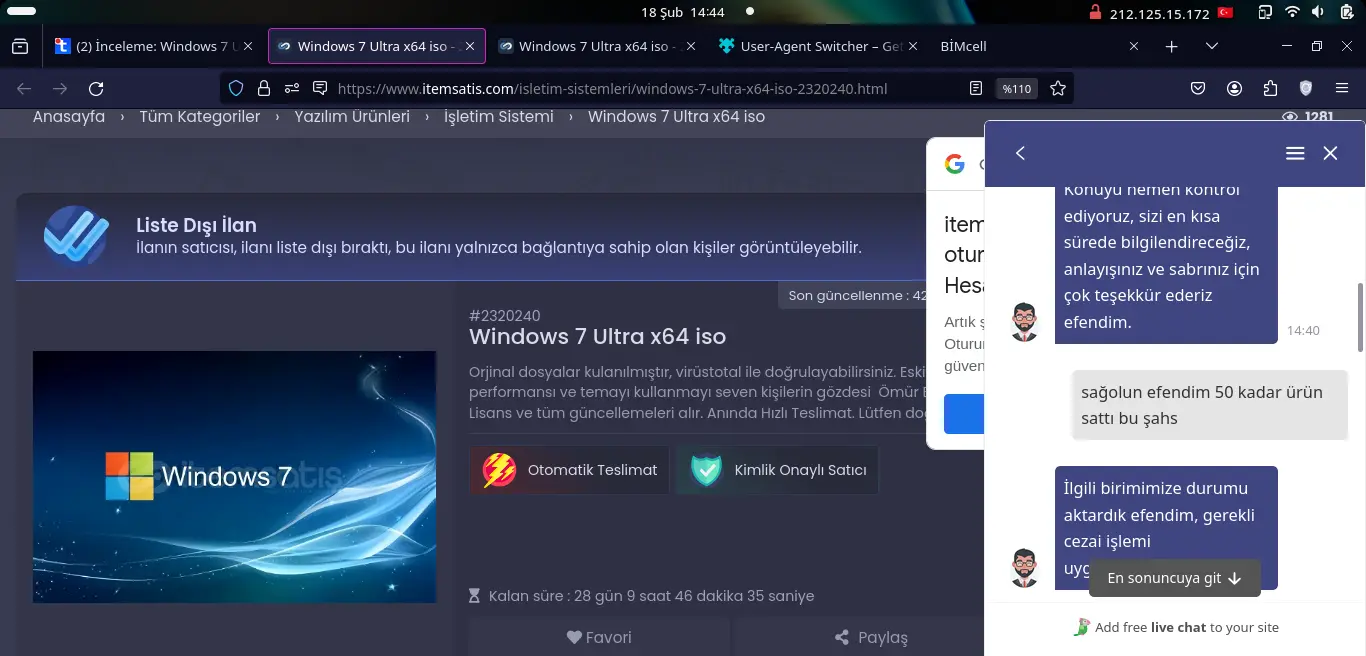Image resolution: width=1366 pixels, height=656 pixels.
Task: Open the Windows 7 product image
Action: pyautogui.click(x=234, y=477)
